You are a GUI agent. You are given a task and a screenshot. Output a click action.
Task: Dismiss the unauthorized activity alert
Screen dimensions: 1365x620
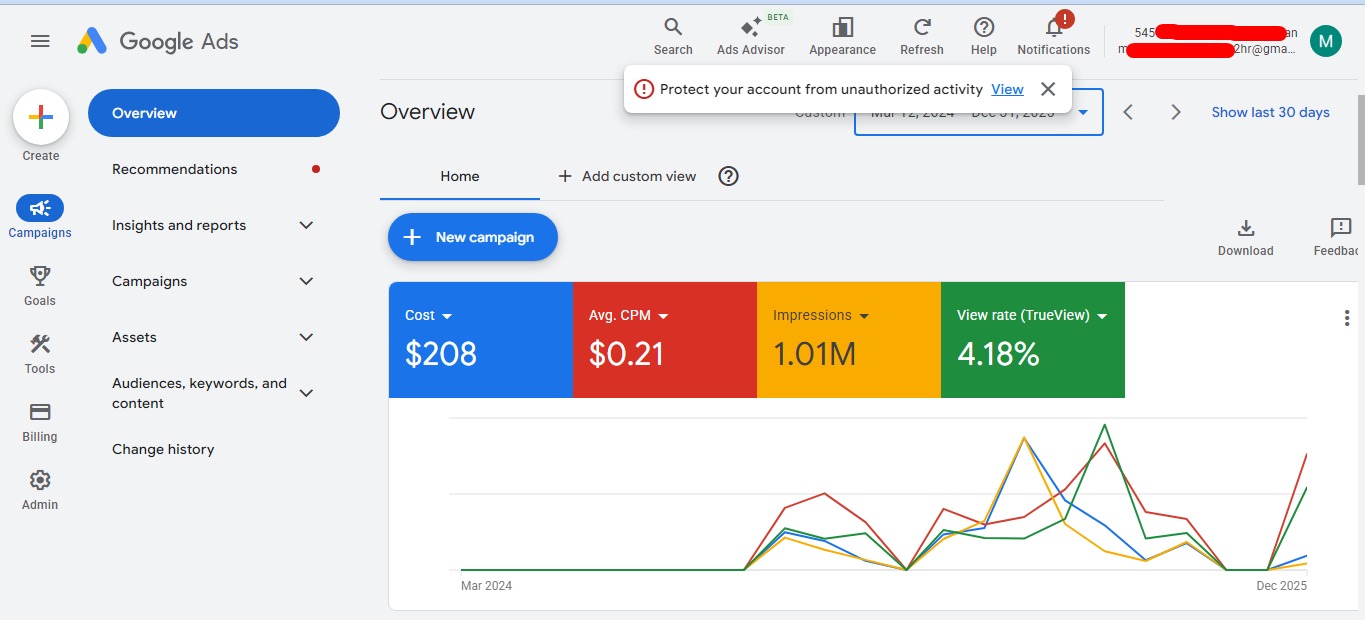tap(1048, 89)
